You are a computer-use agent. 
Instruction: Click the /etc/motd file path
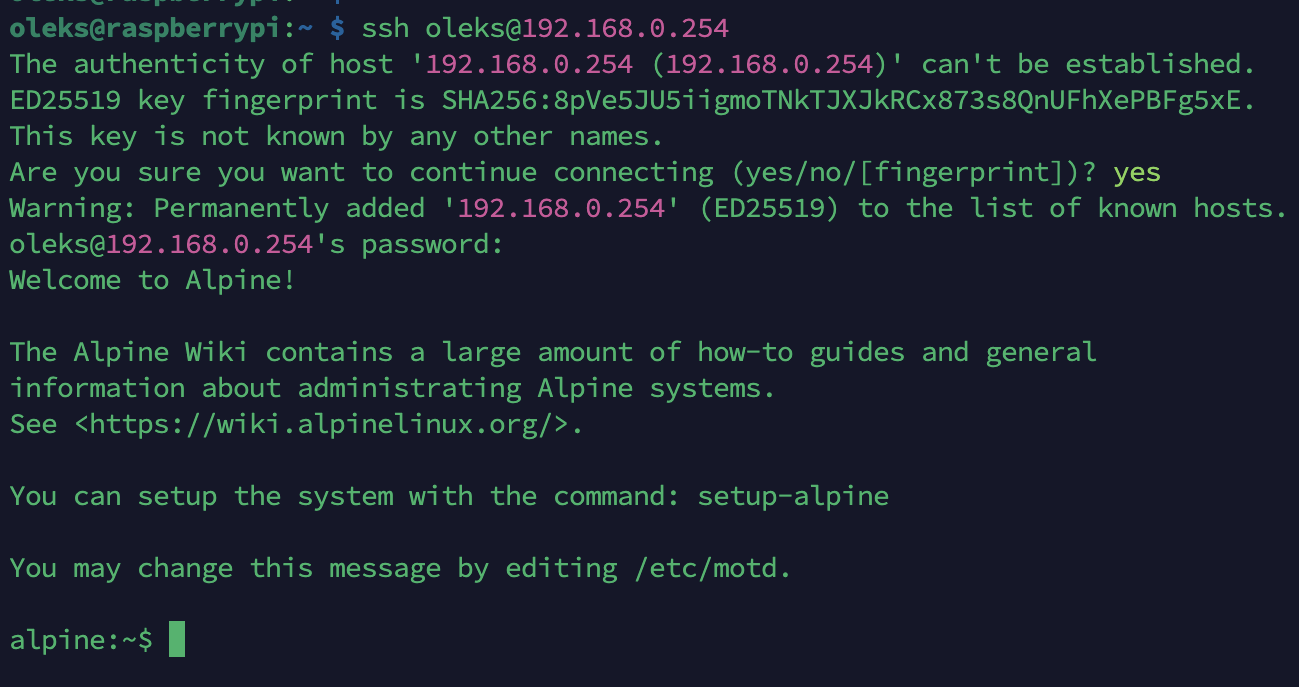(712, 568)
